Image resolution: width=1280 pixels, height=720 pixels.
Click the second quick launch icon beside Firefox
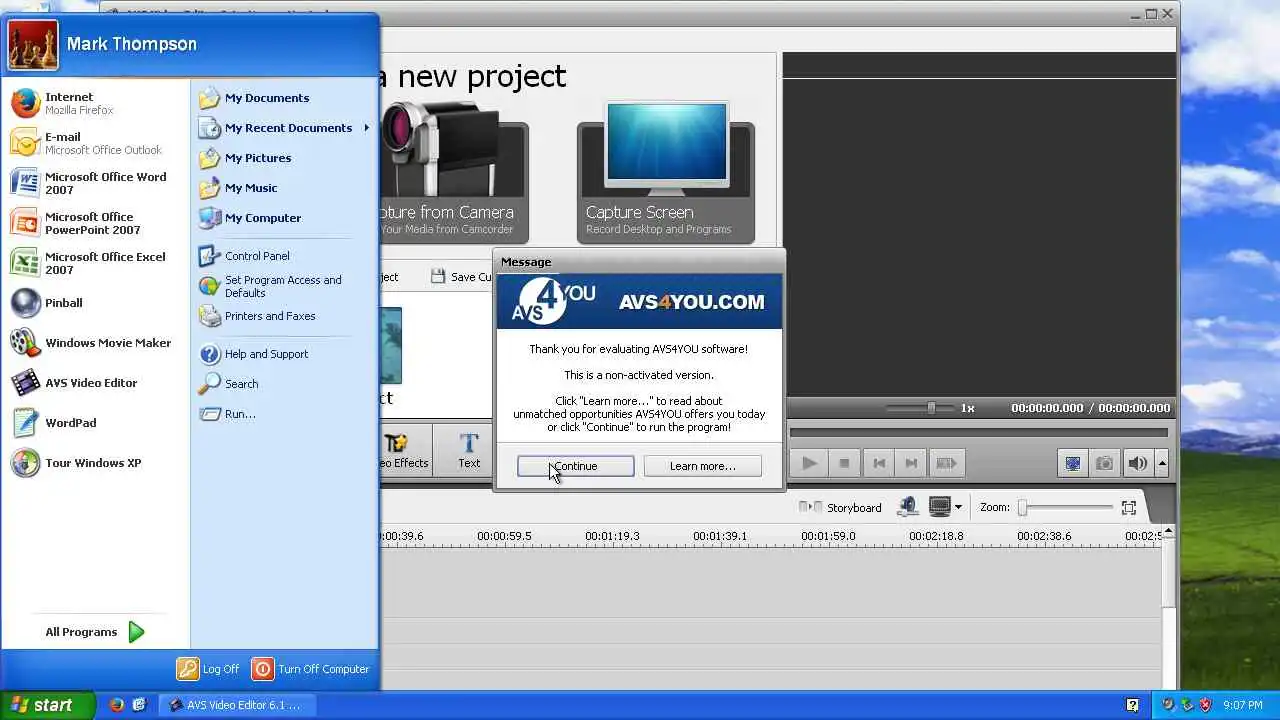pos(139,705)
